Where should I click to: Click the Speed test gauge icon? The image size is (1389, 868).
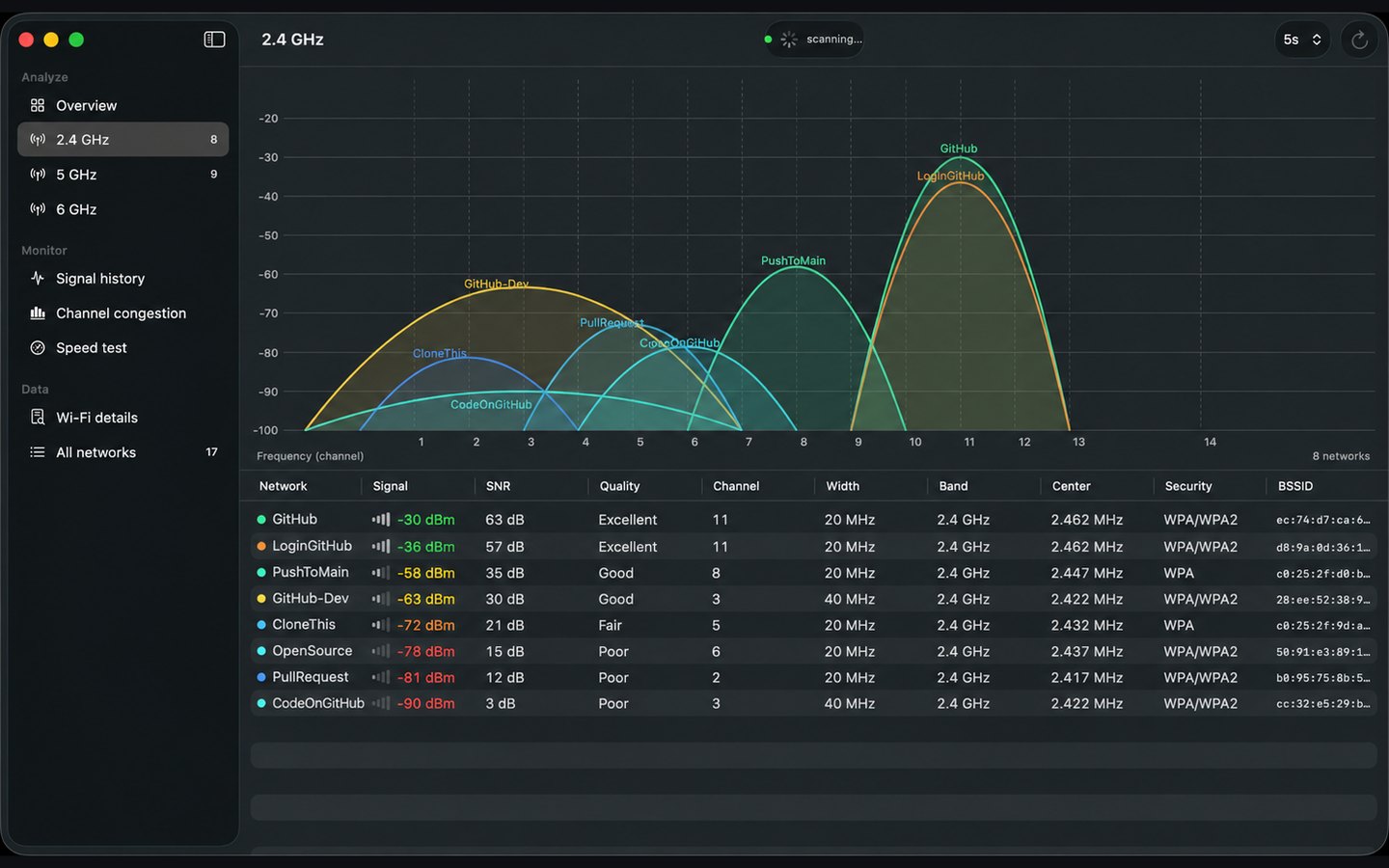click(38, 348)
